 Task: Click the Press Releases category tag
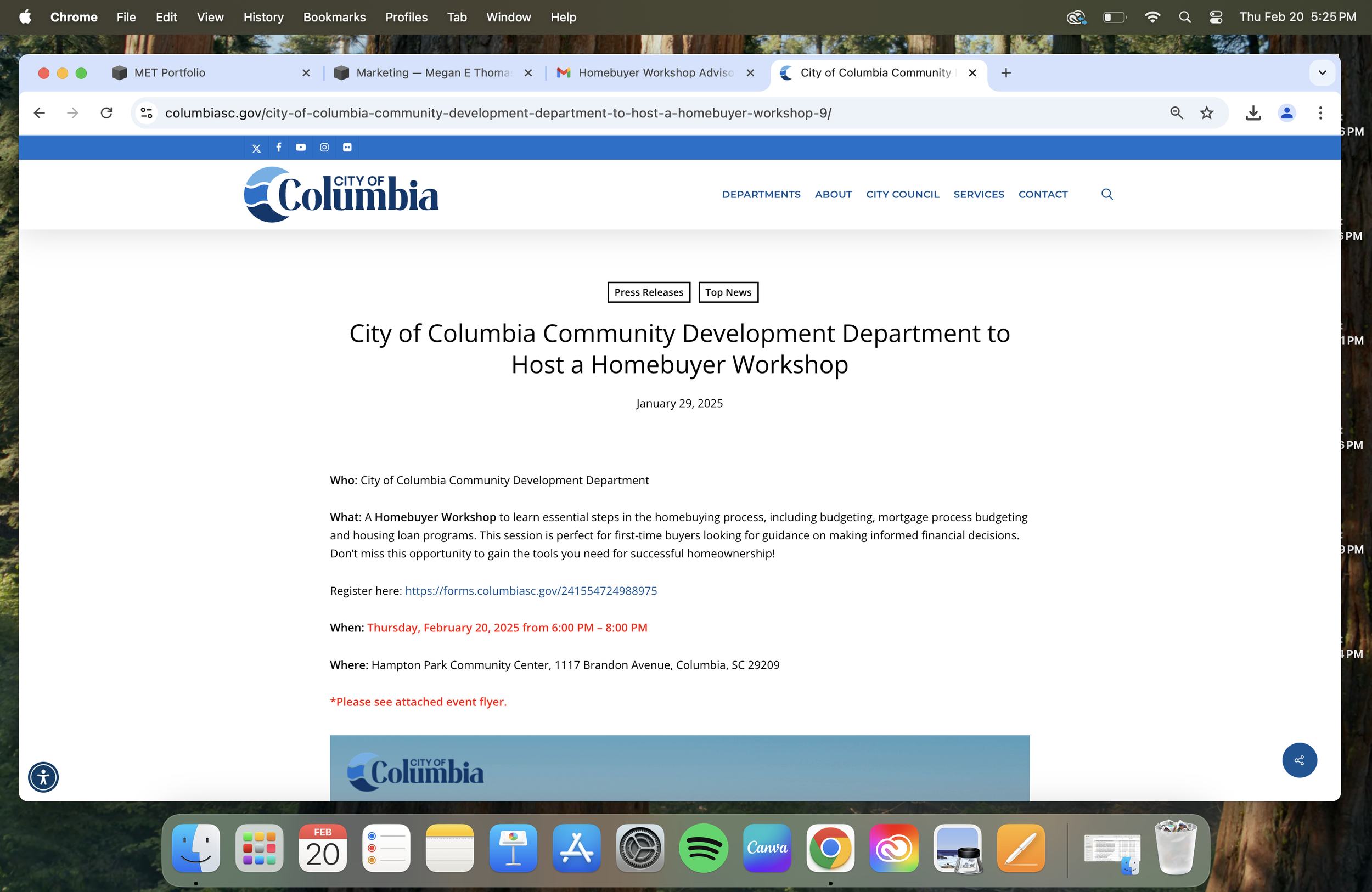649,292
